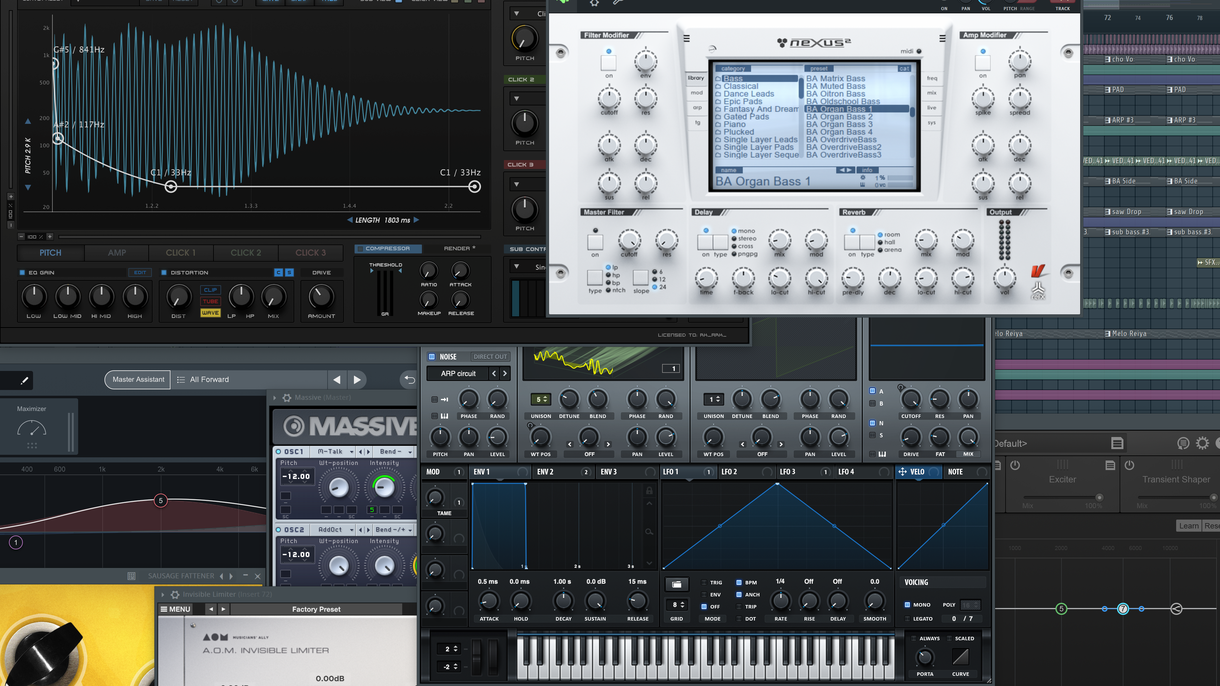Enable the TRIG mode checkbox in Serum
The width and height of the screenshot is (1220, 686).
(703, 583)
